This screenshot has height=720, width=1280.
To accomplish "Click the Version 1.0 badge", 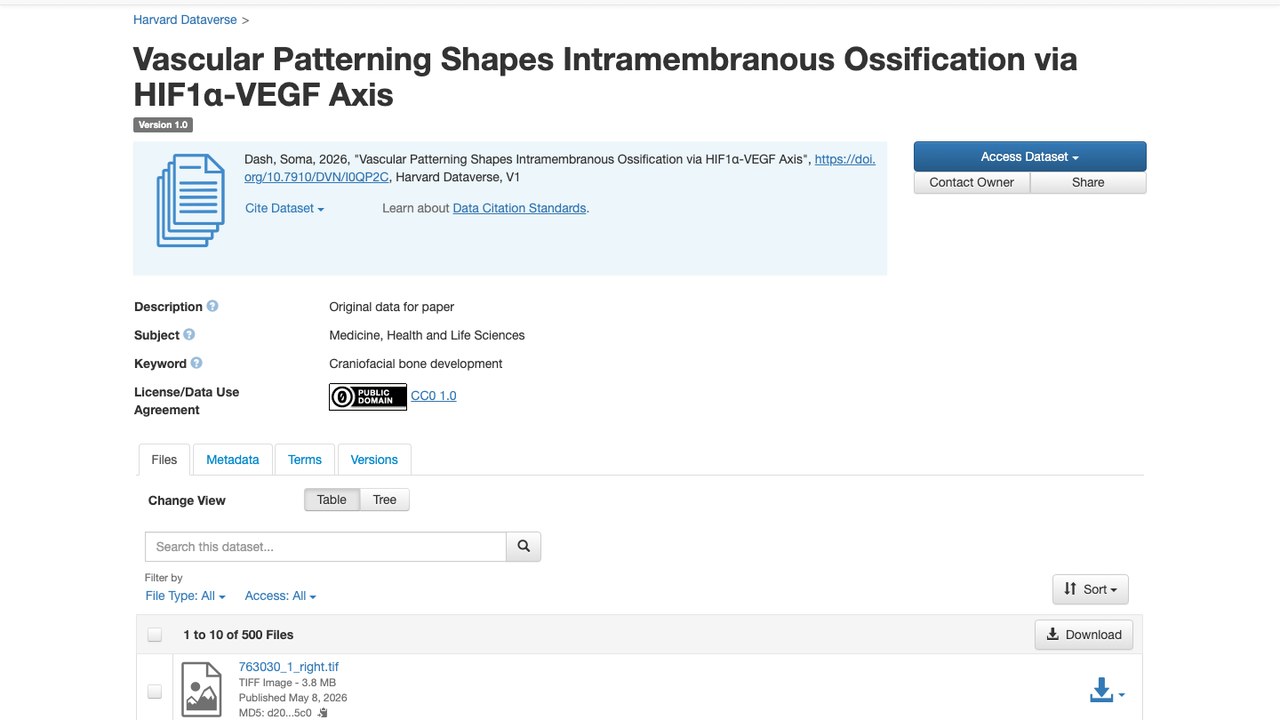I will pos(163,125).
